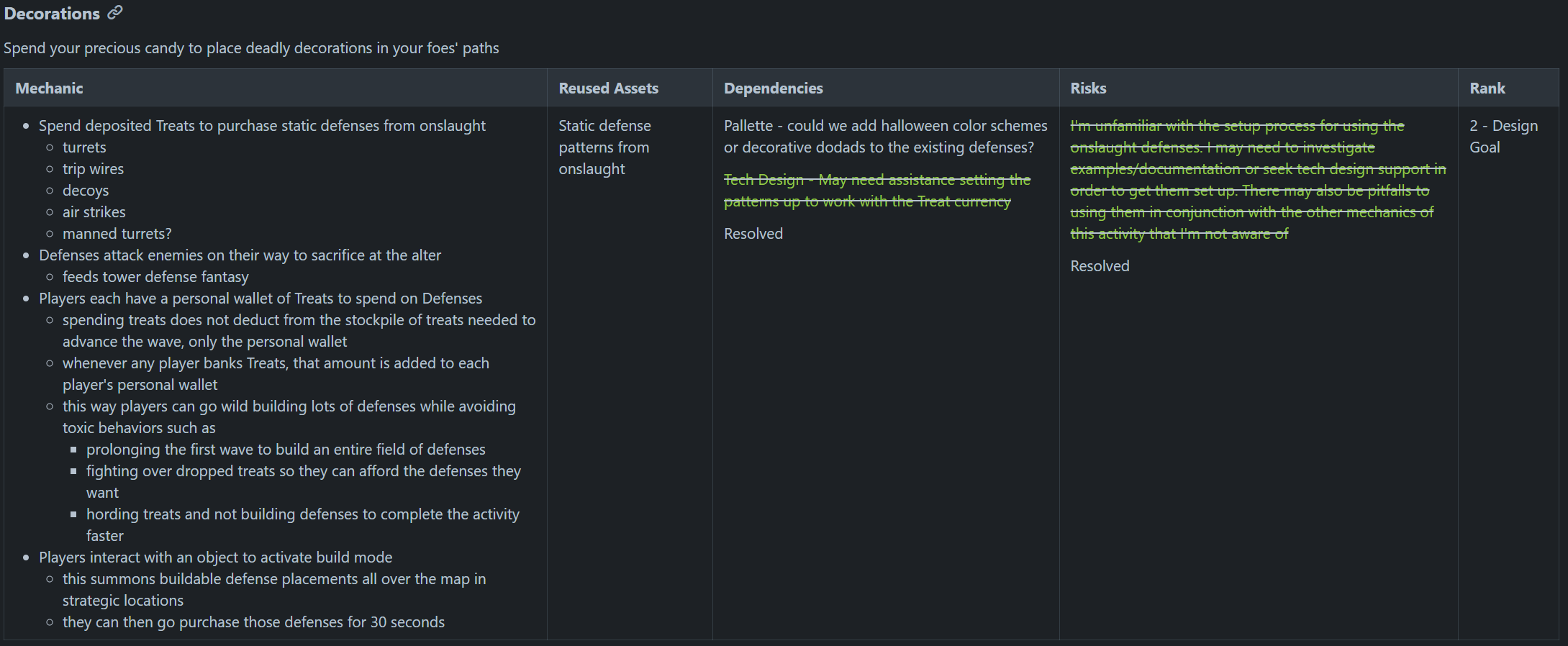Click 'hording treats and not building defenses' bullet
This screenshot has height=646, width=1568.
coord(303,525)
